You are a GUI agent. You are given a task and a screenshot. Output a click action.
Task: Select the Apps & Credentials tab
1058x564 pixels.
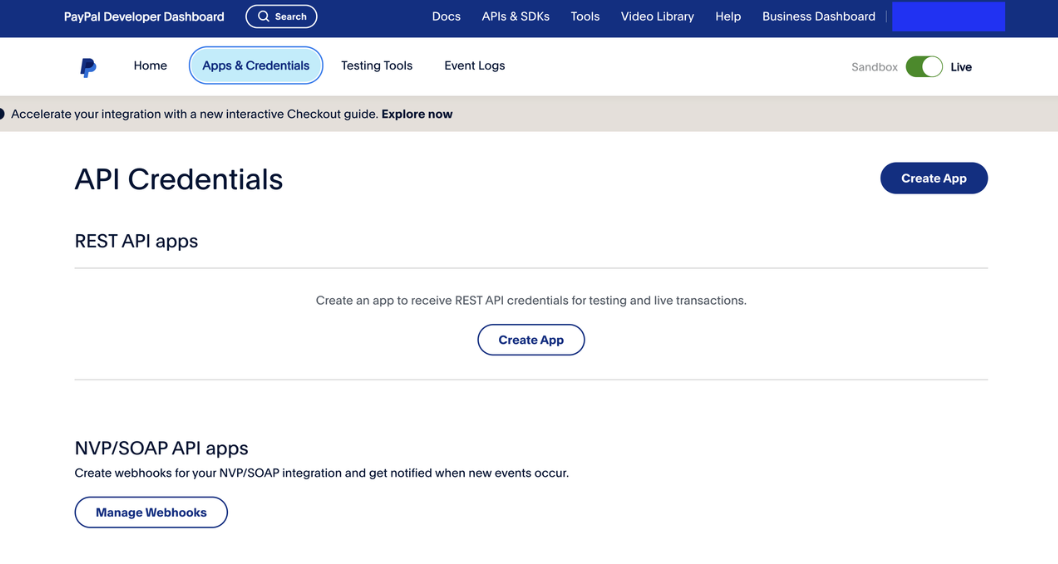tap(256, 65)
